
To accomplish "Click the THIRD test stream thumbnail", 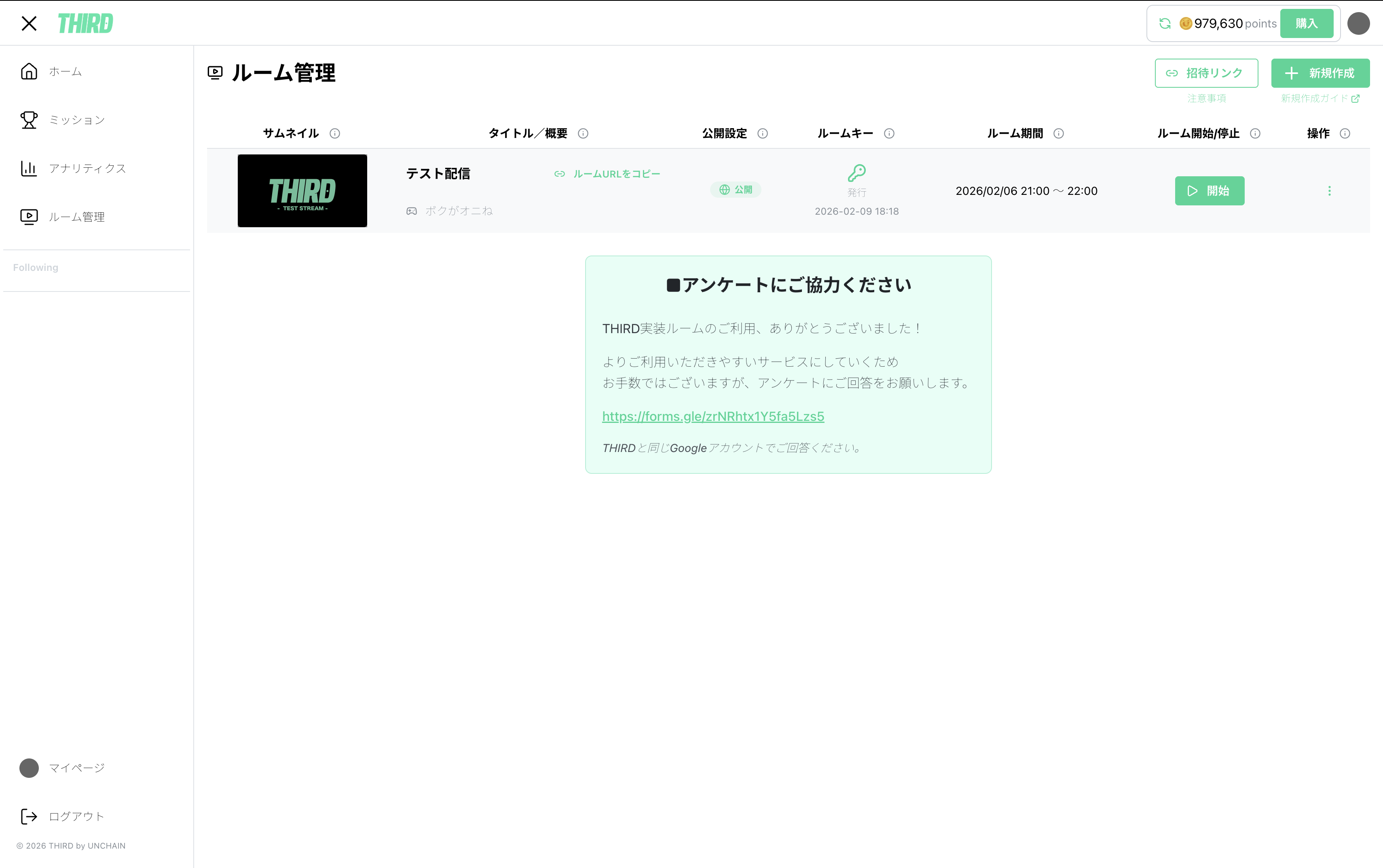I will click(x=302, y=190).
